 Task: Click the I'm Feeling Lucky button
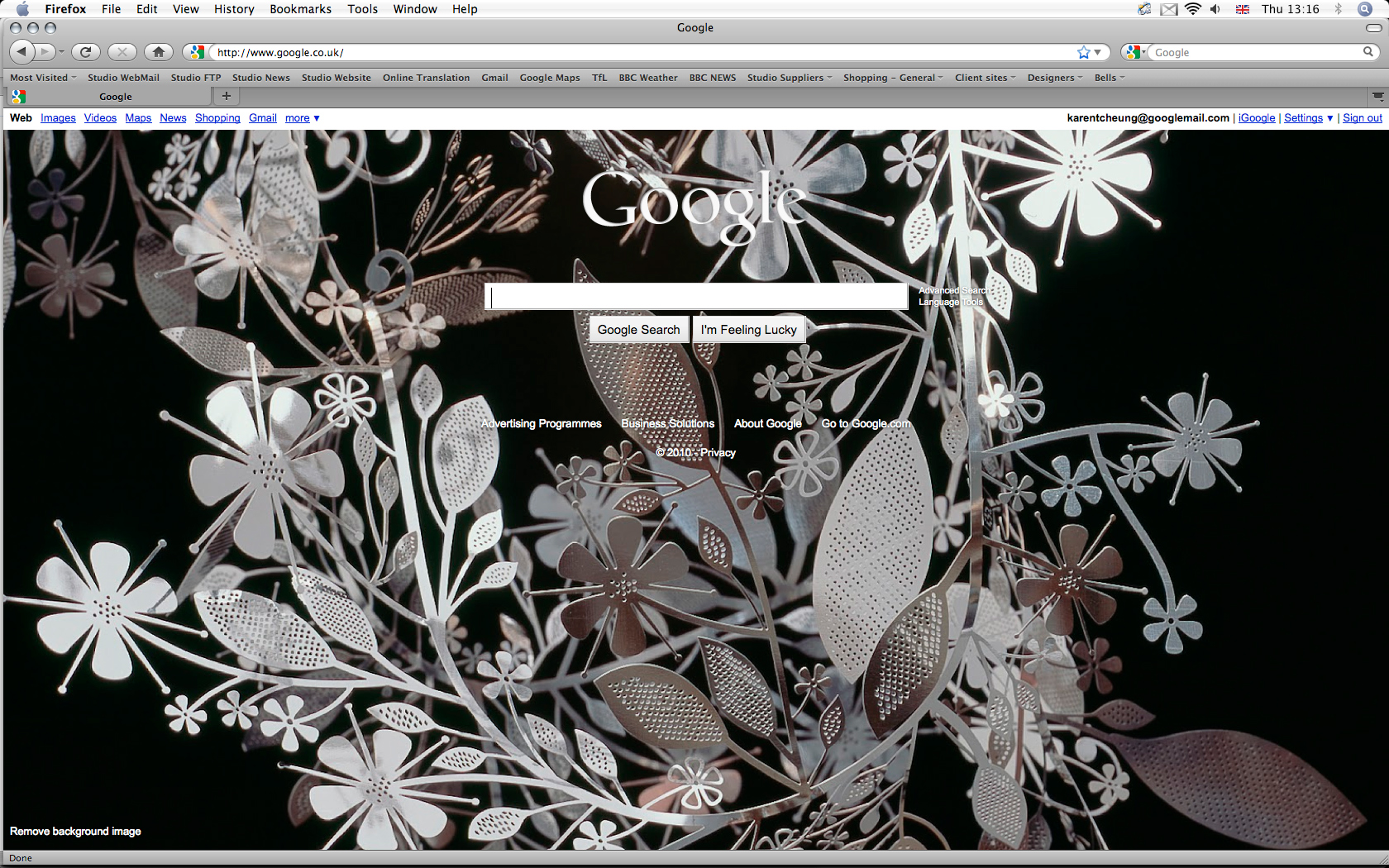pyautogui.click(x=749, y=330)
